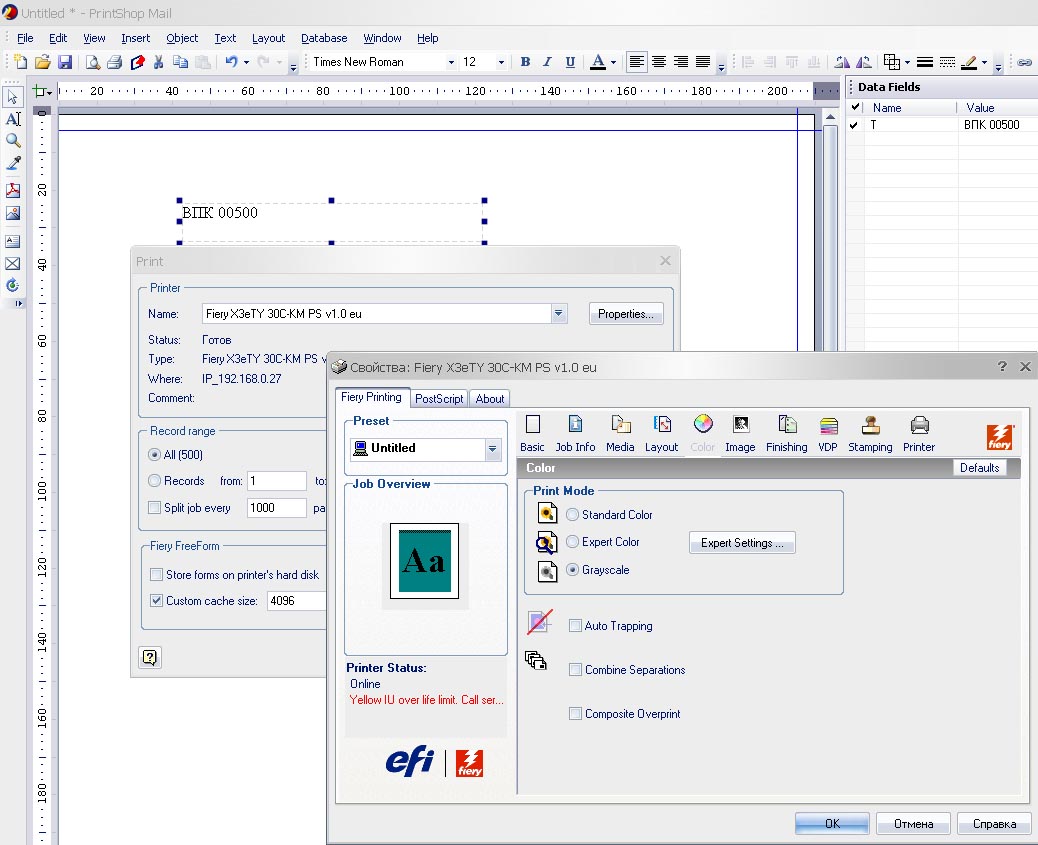The width and height of the screenshot is (1038, 845).
Task: Toggle Italic text formatting
Action: click(x=547, y=62)
